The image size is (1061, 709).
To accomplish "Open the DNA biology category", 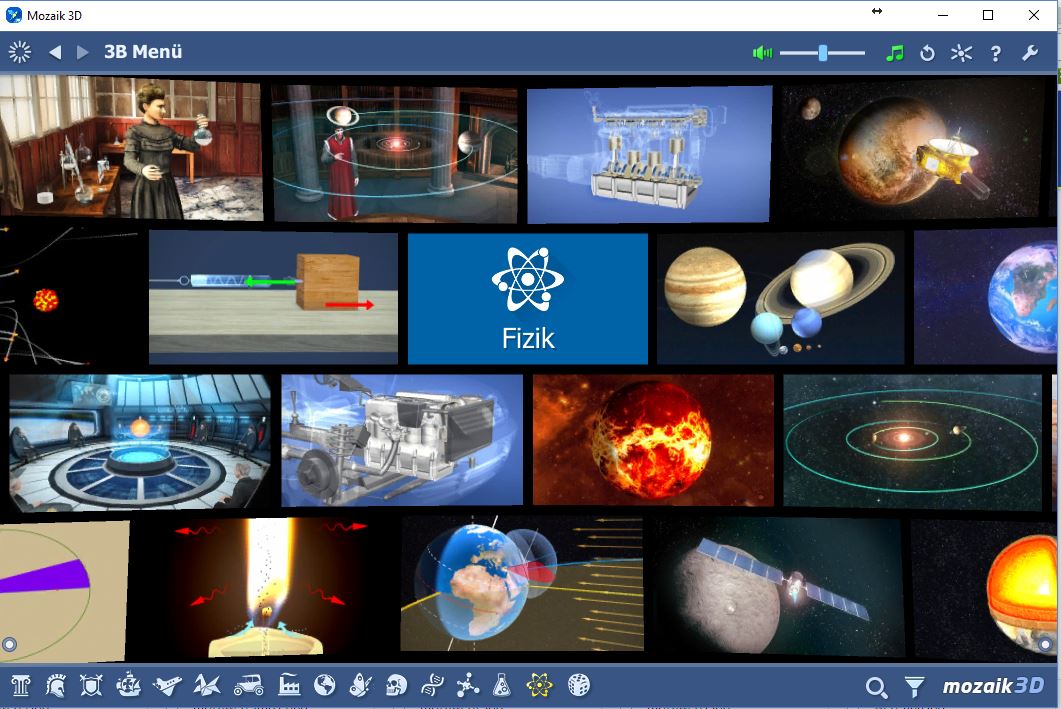I will point(432,685).
